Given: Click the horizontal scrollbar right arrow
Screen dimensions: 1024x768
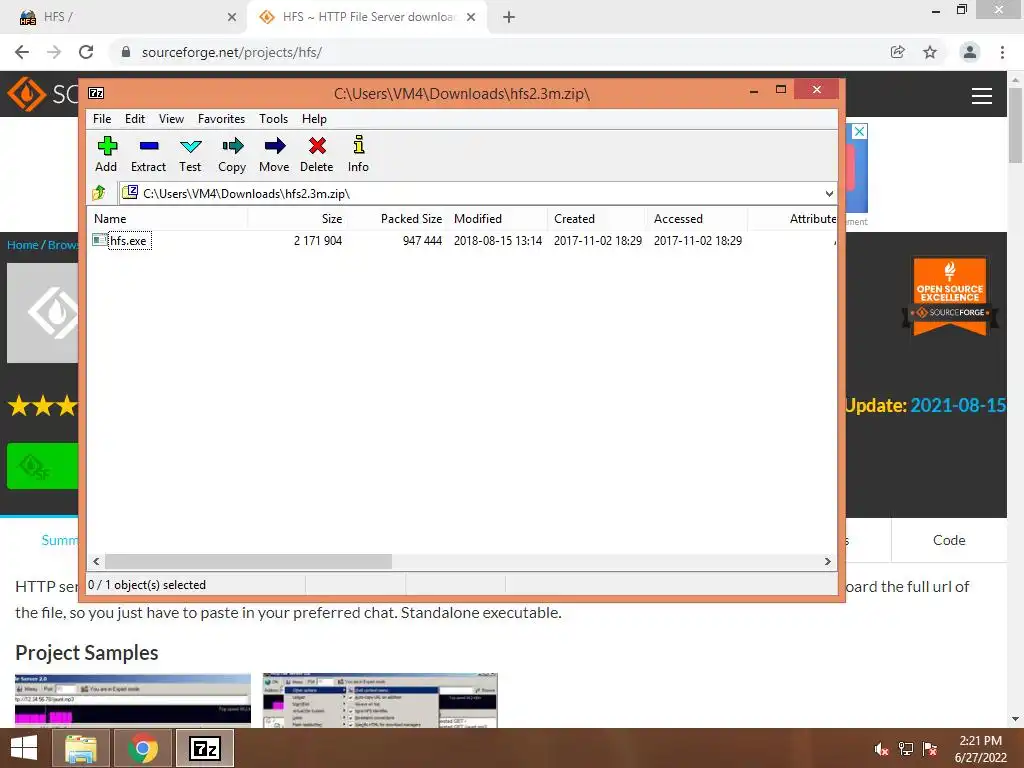Looking at the screenshot, I should (828, 562).
